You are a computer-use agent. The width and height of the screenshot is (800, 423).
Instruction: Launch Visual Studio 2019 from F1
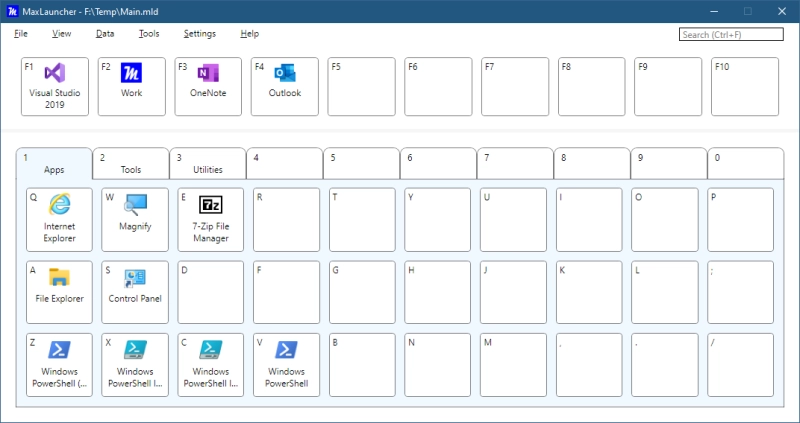[55, 87]
